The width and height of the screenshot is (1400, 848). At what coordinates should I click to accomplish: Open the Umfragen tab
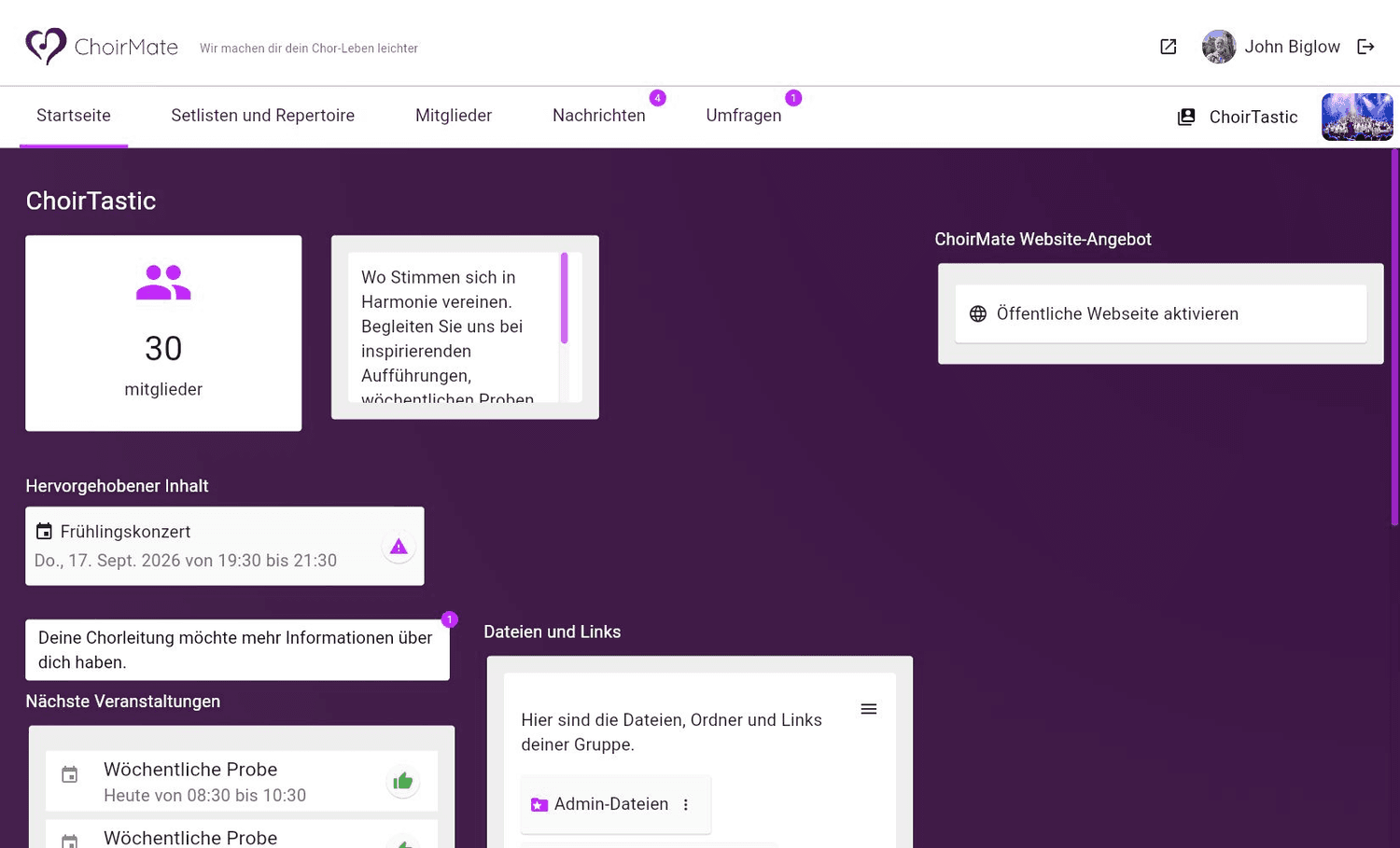[744, 116]
